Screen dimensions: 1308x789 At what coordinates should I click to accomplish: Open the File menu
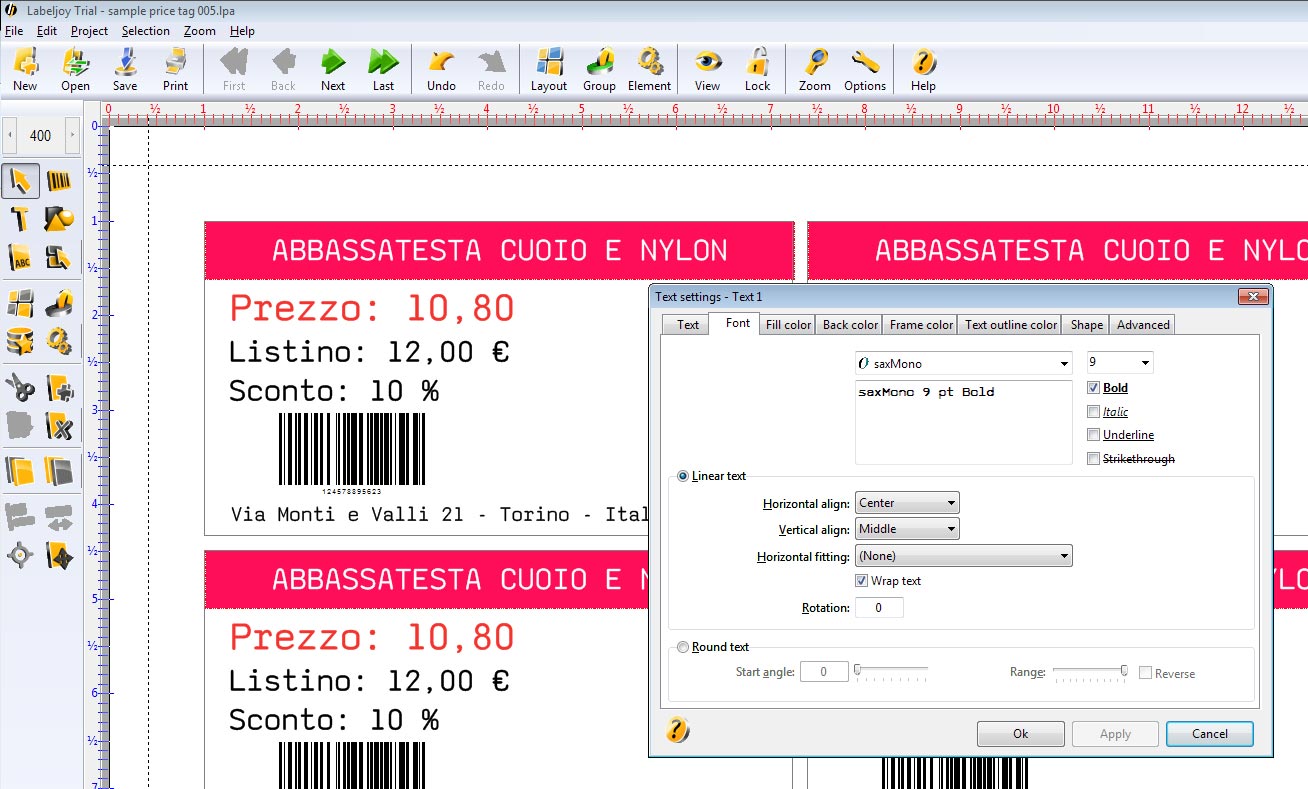click(13, 31)
